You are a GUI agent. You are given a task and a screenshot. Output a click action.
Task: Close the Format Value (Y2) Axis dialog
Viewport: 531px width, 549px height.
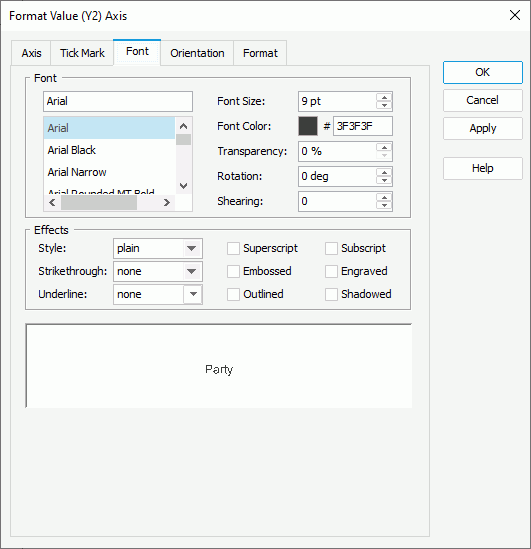(x=515, y=15)
